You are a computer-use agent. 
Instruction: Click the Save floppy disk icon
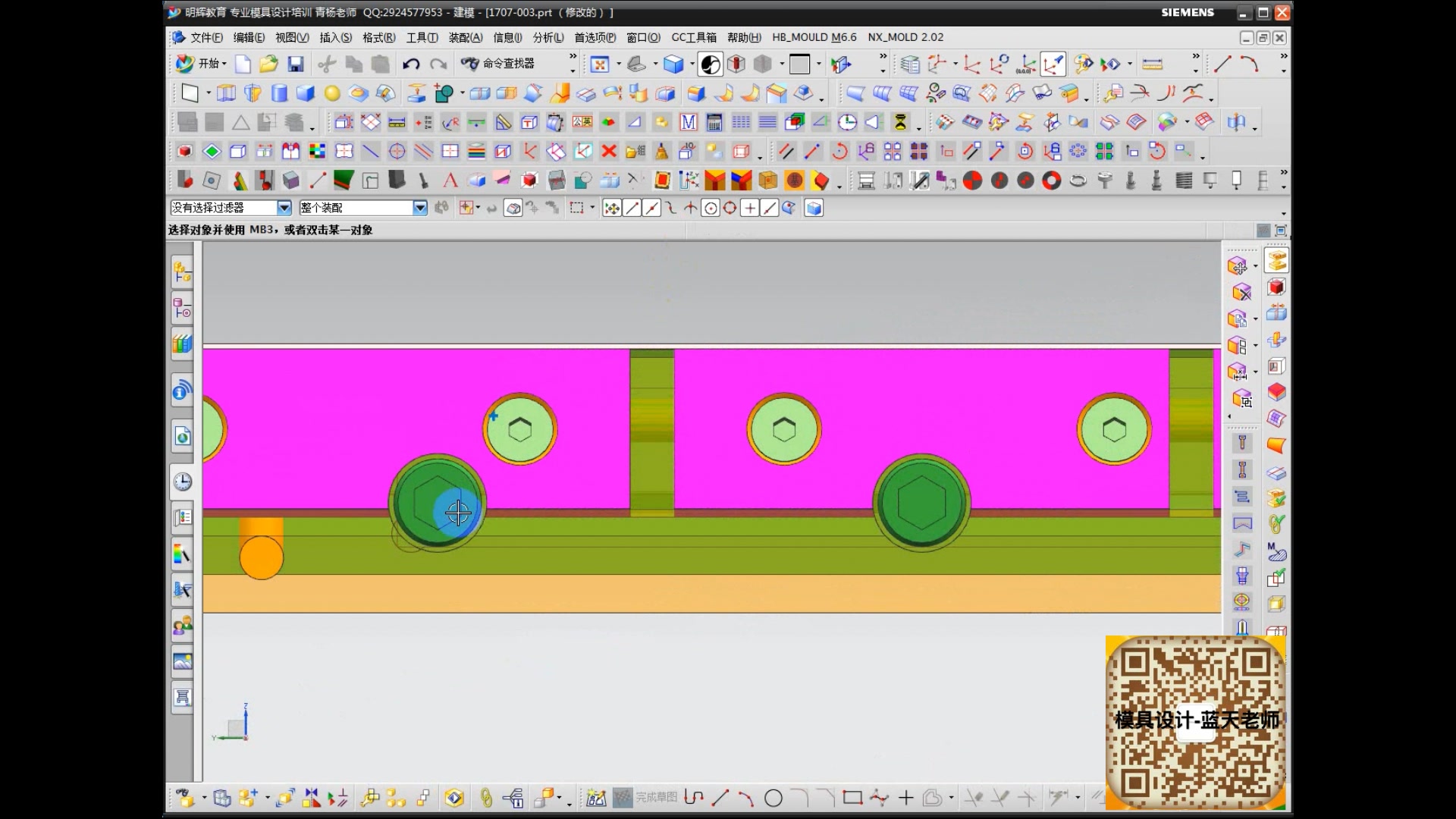(x=296, y=64)
